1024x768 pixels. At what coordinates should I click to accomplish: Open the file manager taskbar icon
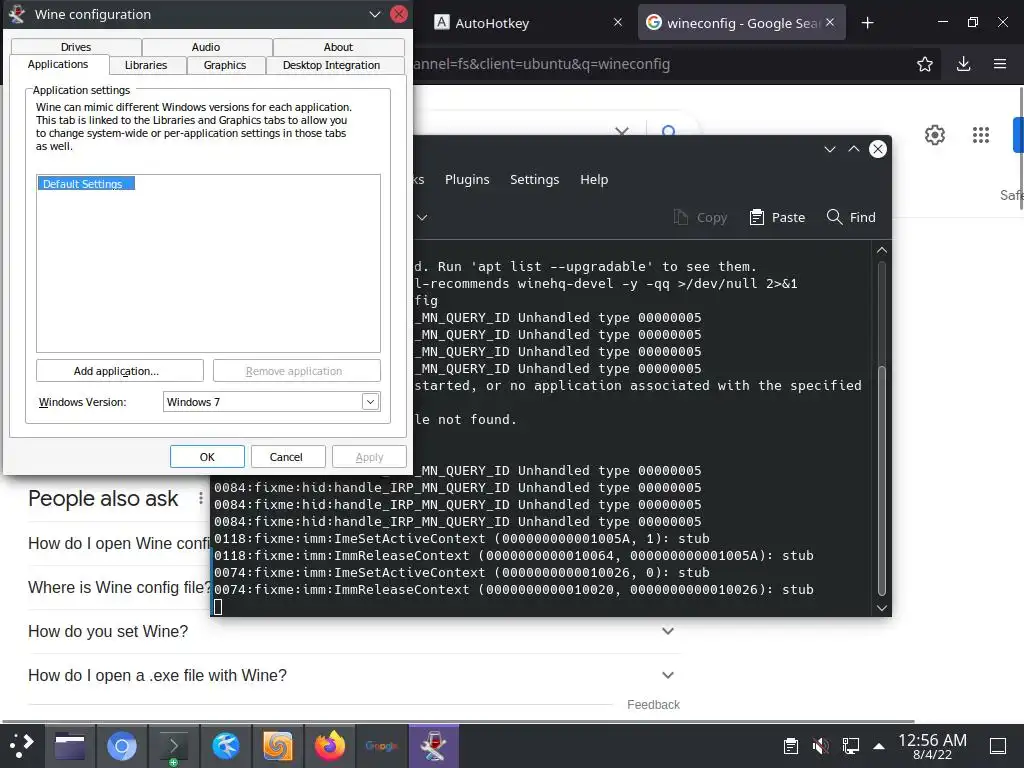pos(70,746)
